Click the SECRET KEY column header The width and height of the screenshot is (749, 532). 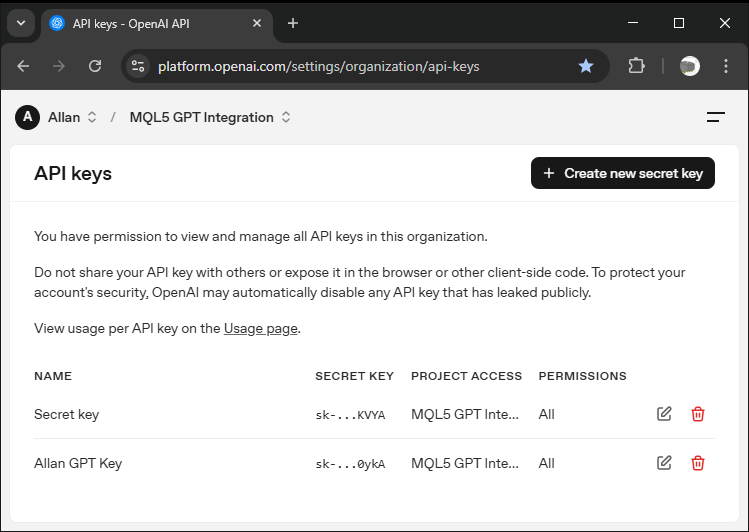pyautogui.click(x=354, y=376)
